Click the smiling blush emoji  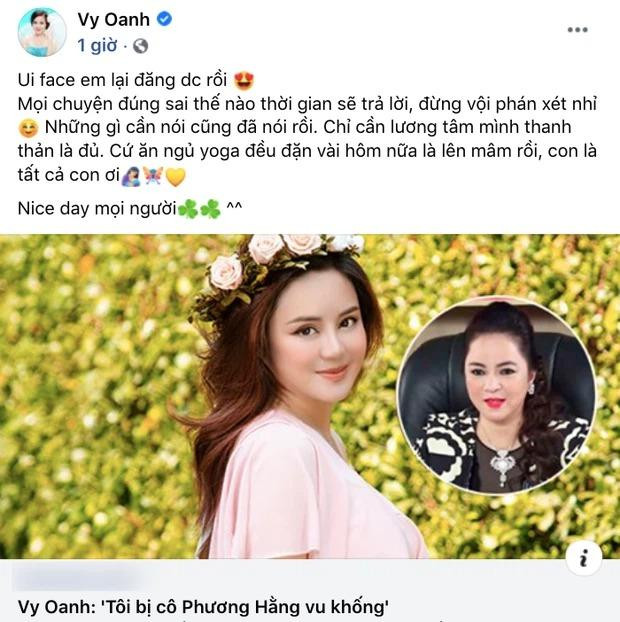tap(29, 129)
